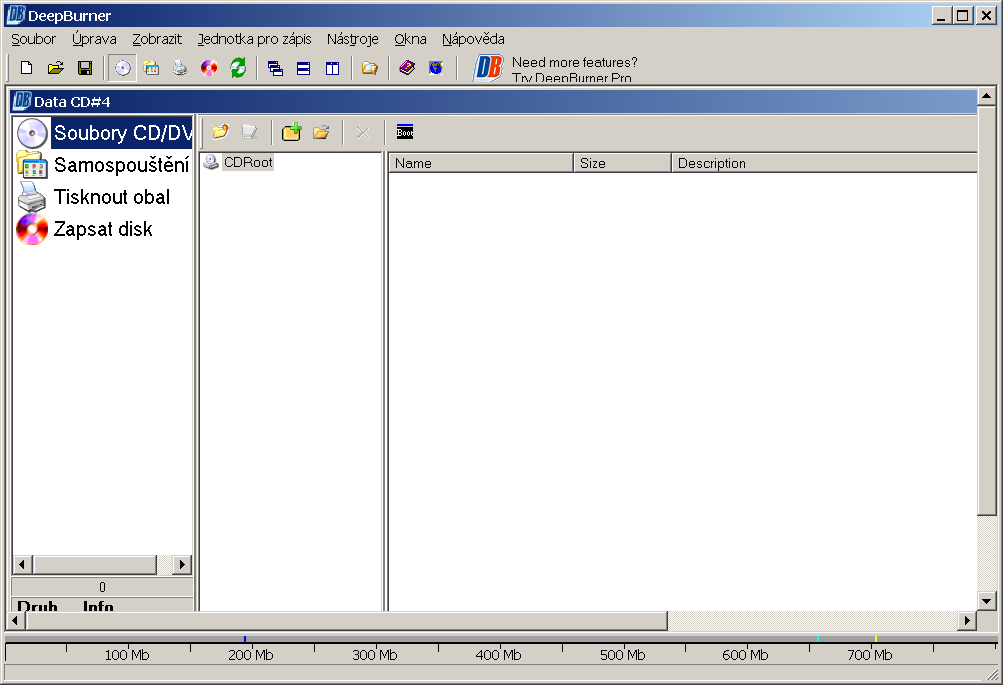Sort by the Name column header
1003x685 pixels.
click(x=480, y=163)
